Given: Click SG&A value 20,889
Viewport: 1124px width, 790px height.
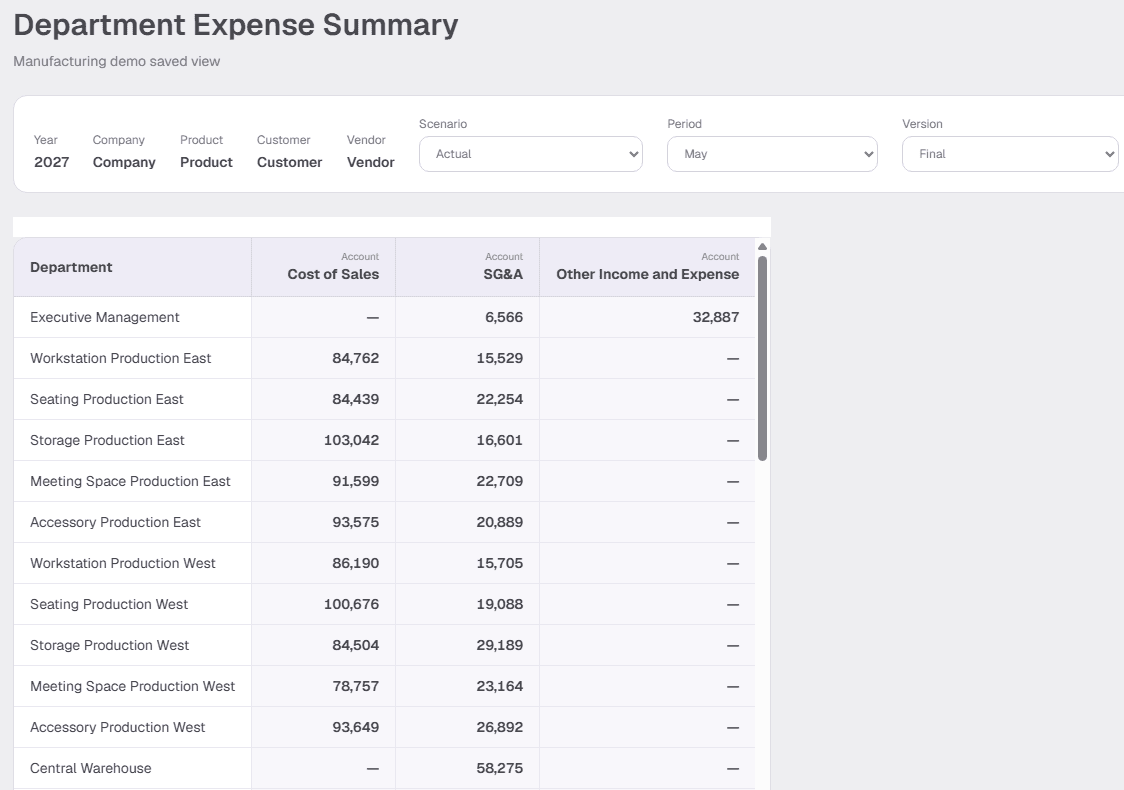Looking at the screenshot, I should coord(500,522).
